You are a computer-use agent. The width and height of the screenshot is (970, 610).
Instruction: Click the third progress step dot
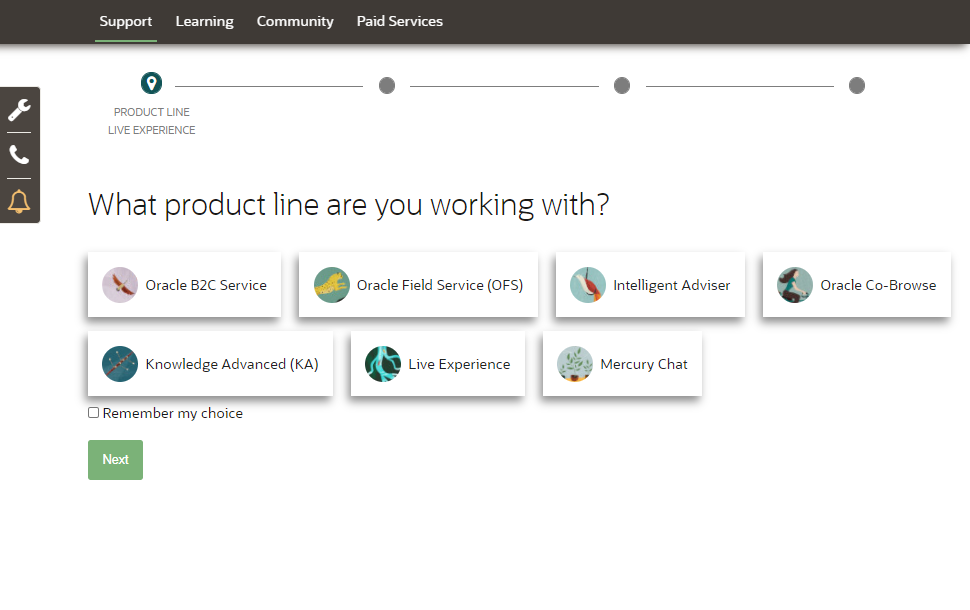point(622,85)
